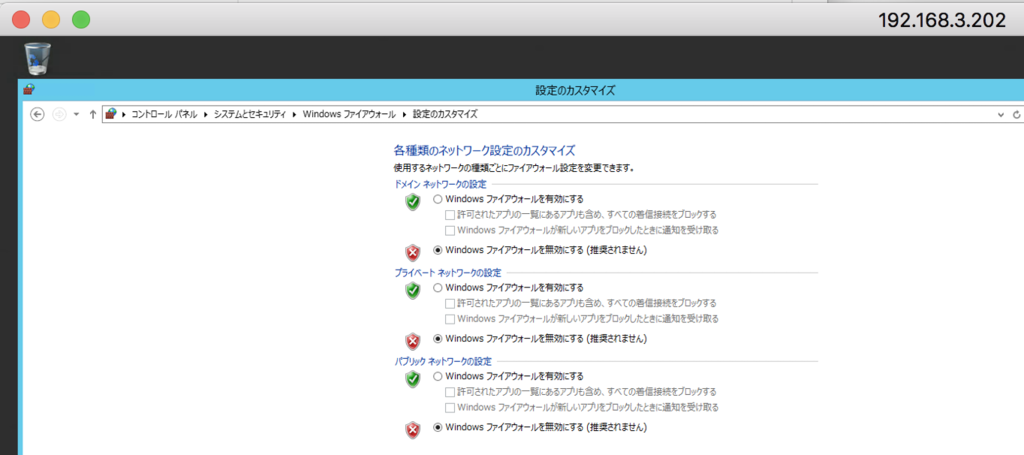Expand the chevron after コントロール パネル
Viewport: 1024px width, 455px height.
tap(206, 114)
